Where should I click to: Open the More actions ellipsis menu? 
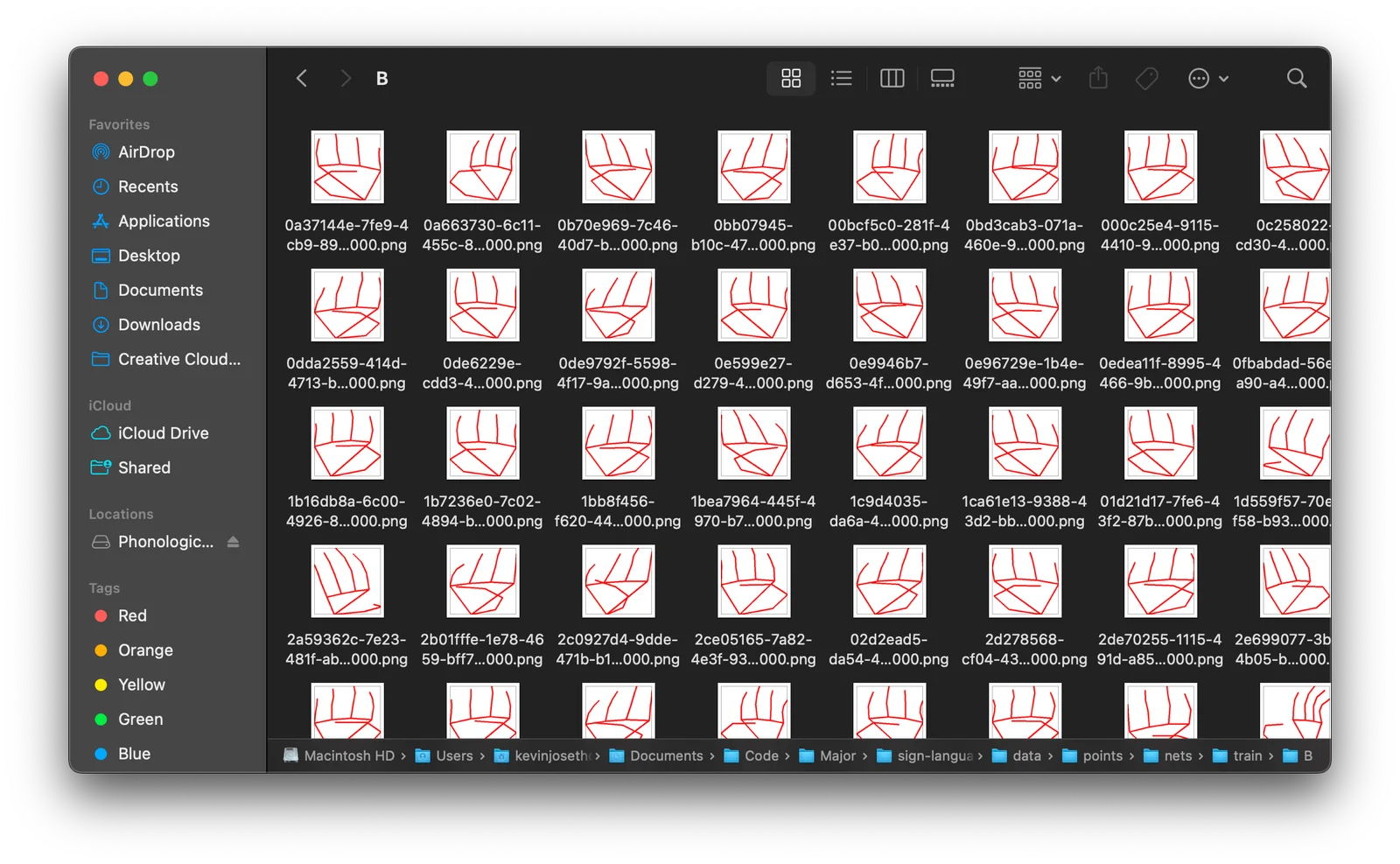[1208, 79]
